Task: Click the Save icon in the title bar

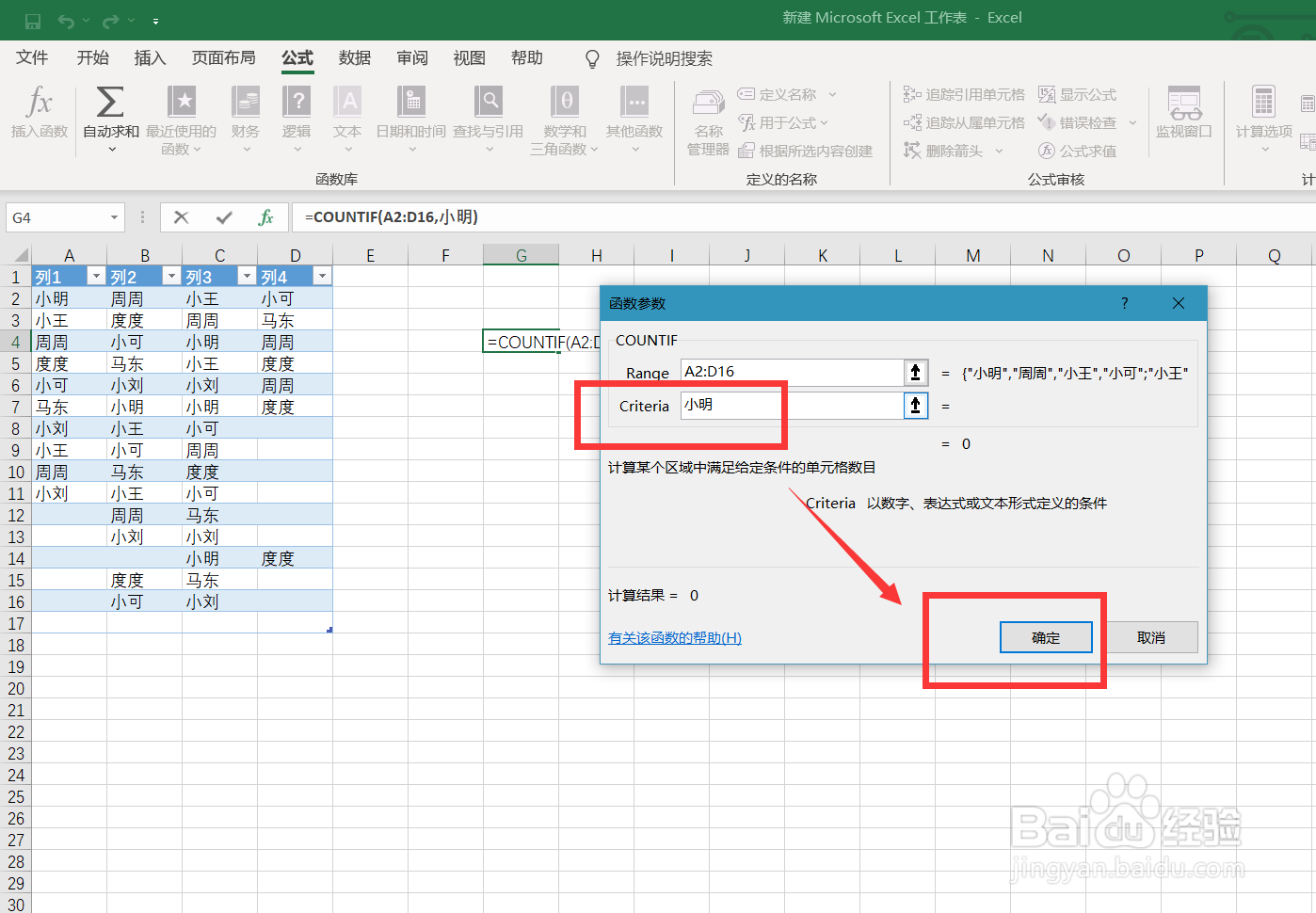Action: [x=33, y=21]
